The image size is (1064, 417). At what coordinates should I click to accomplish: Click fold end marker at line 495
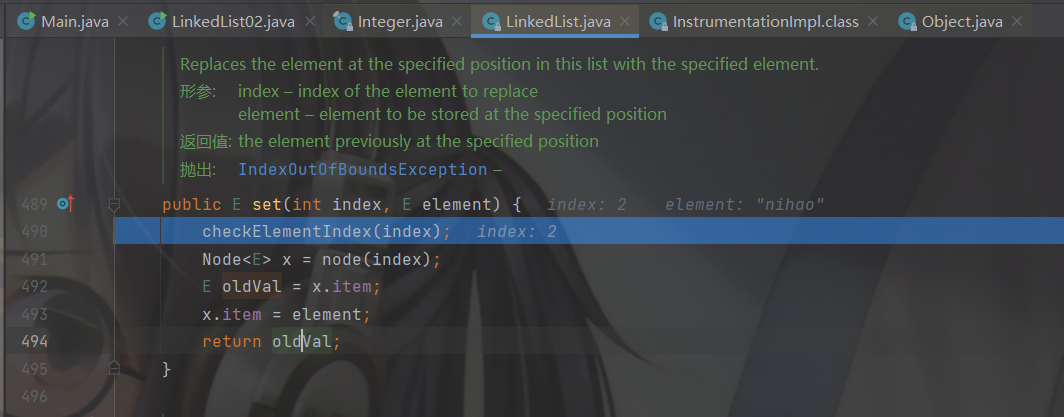[x=115, y=368]
